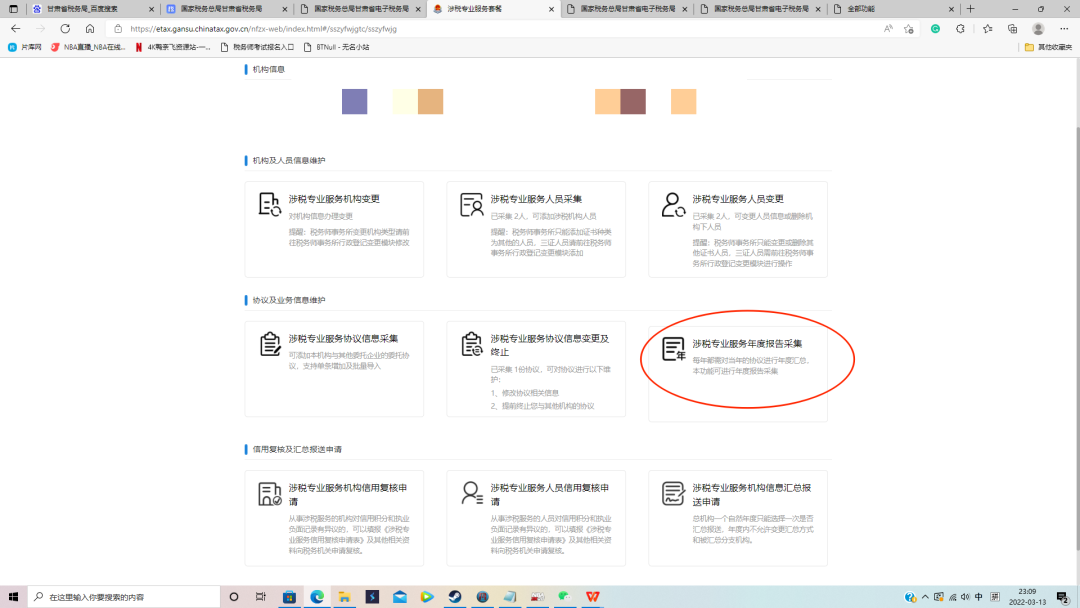The width and height of the screenshot is (1080, 608).
Task: Open the collections icon in toolbar
Action: coord(1012,29)
